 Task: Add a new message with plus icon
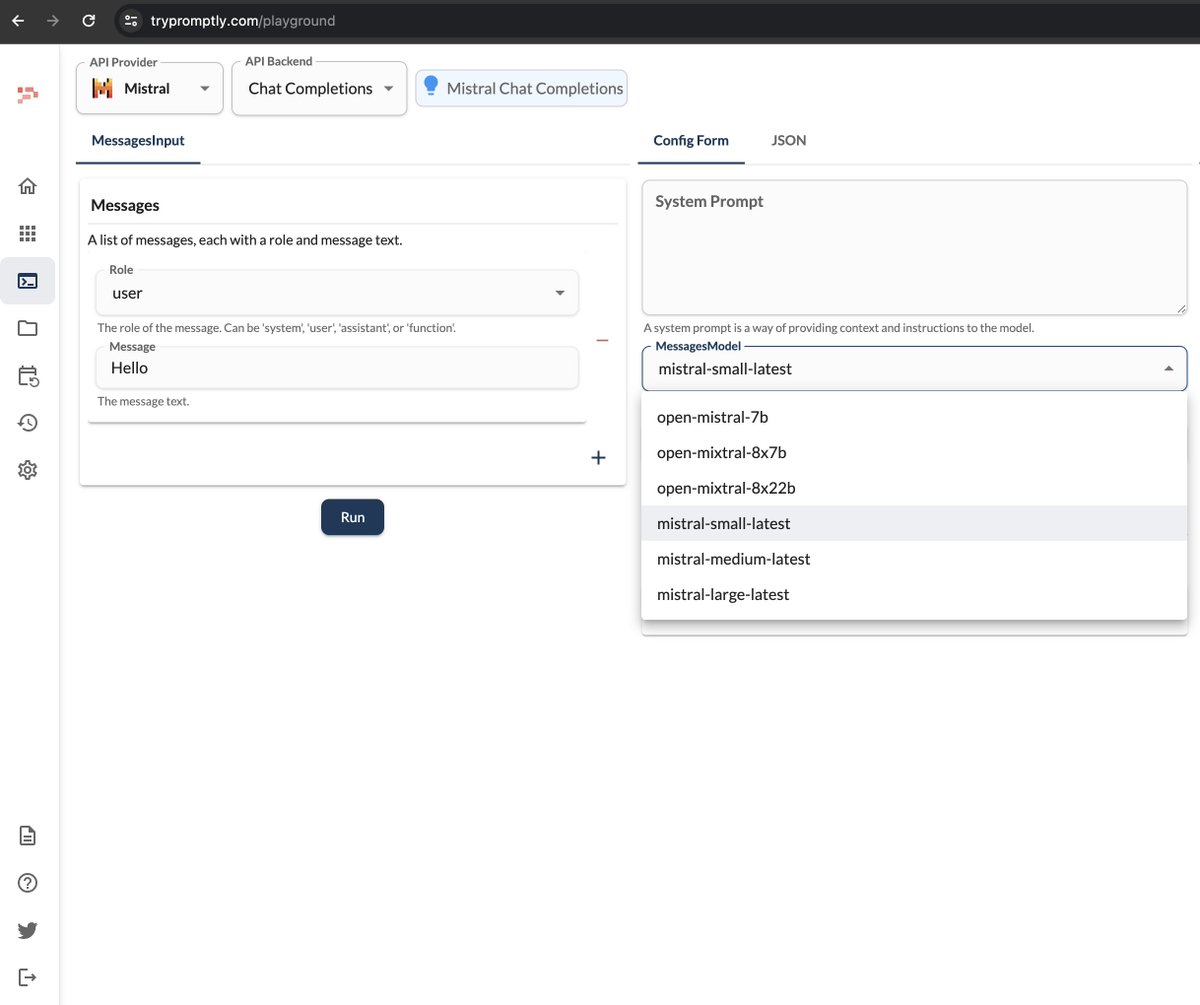coord(598,458)
